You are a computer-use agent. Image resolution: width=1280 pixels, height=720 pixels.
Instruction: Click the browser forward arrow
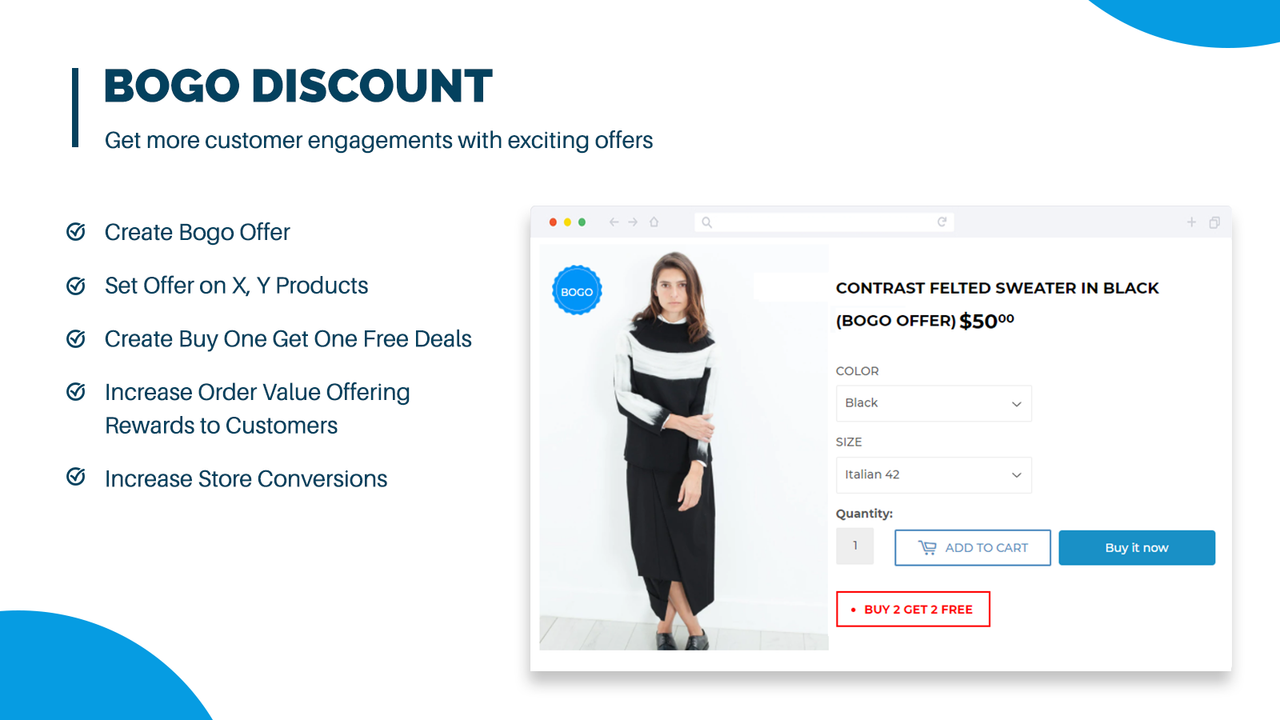[x=633, y=222]
